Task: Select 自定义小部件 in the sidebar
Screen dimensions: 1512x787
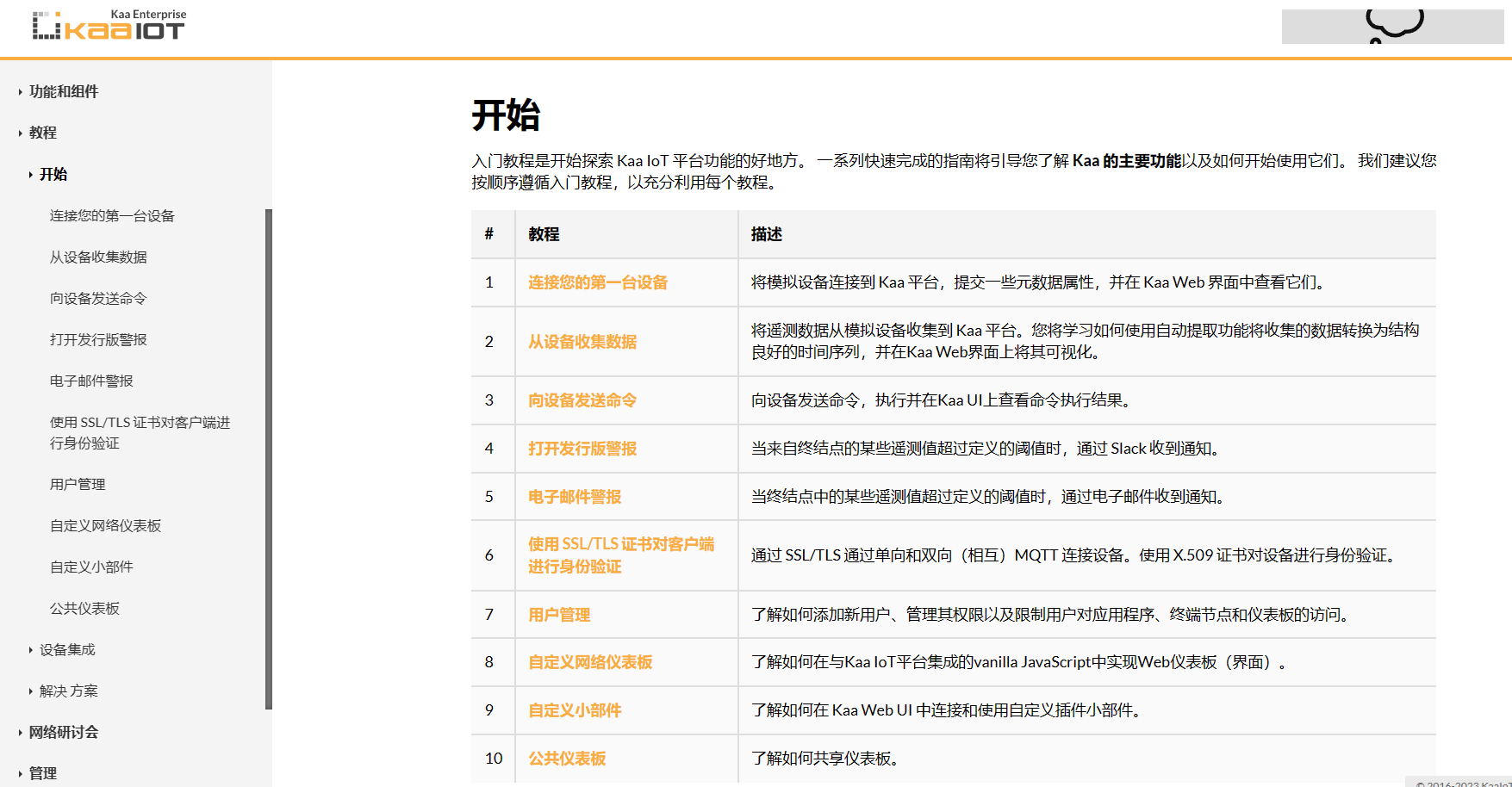Action: 90,567
